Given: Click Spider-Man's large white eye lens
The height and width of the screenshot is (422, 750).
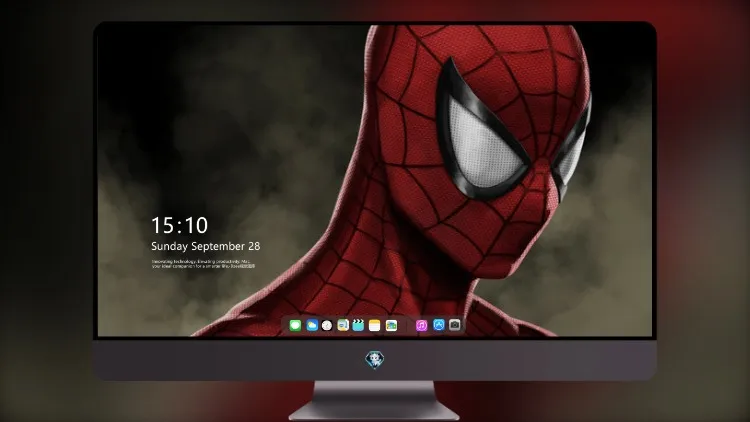Looking at the screenshot, I should pos(481,144).
